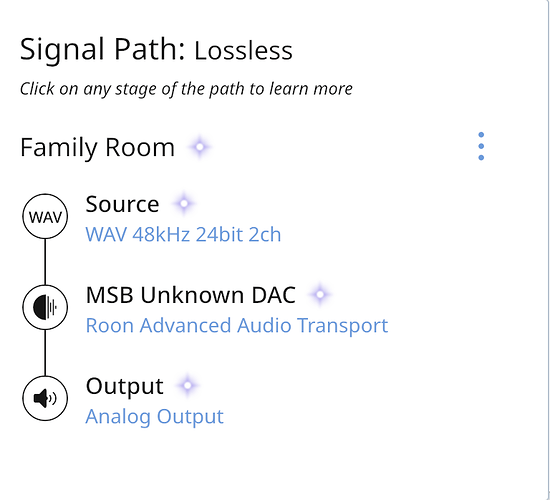The width and height of the screenshot is (550, 500).
Task: Select the Source stage heading
Action: tap(122, 204)
